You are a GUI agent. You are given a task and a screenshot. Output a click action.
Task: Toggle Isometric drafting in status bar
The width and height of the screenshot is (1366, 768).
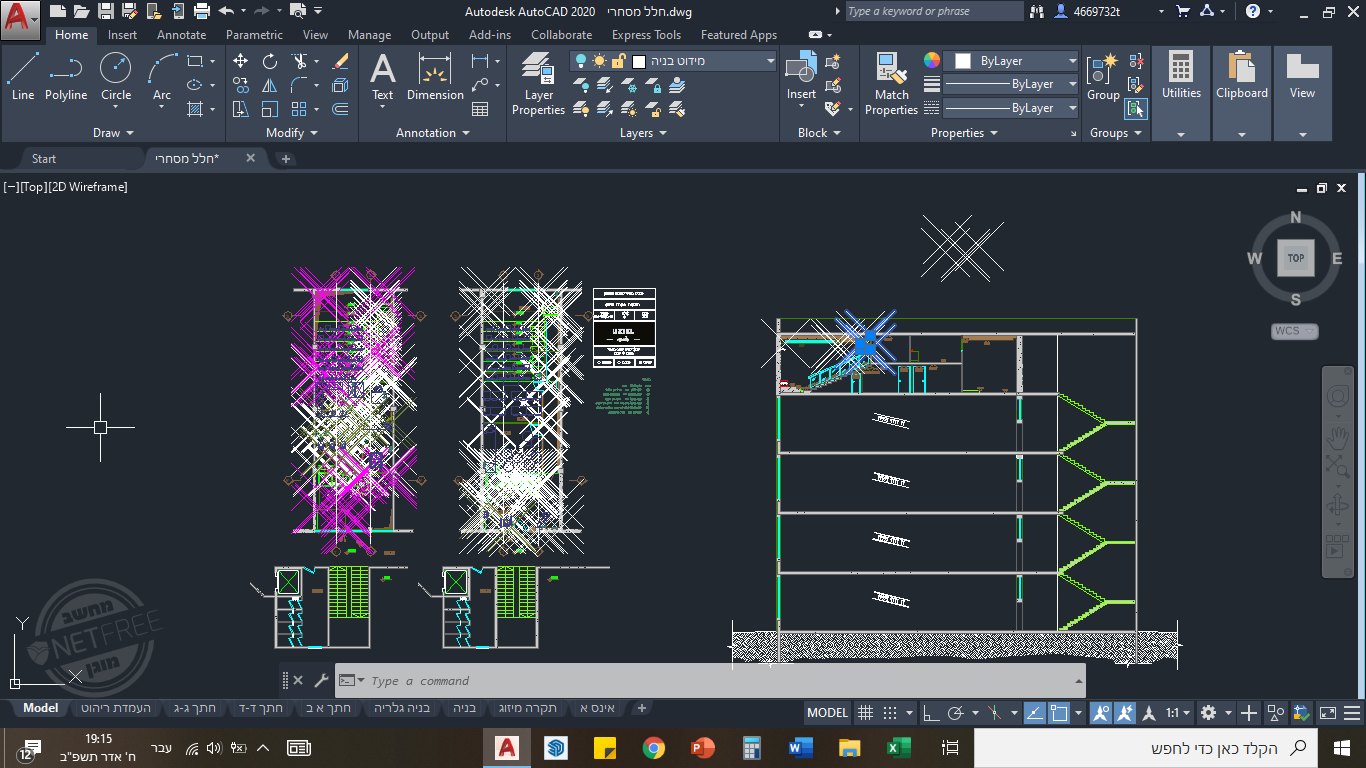993,713
